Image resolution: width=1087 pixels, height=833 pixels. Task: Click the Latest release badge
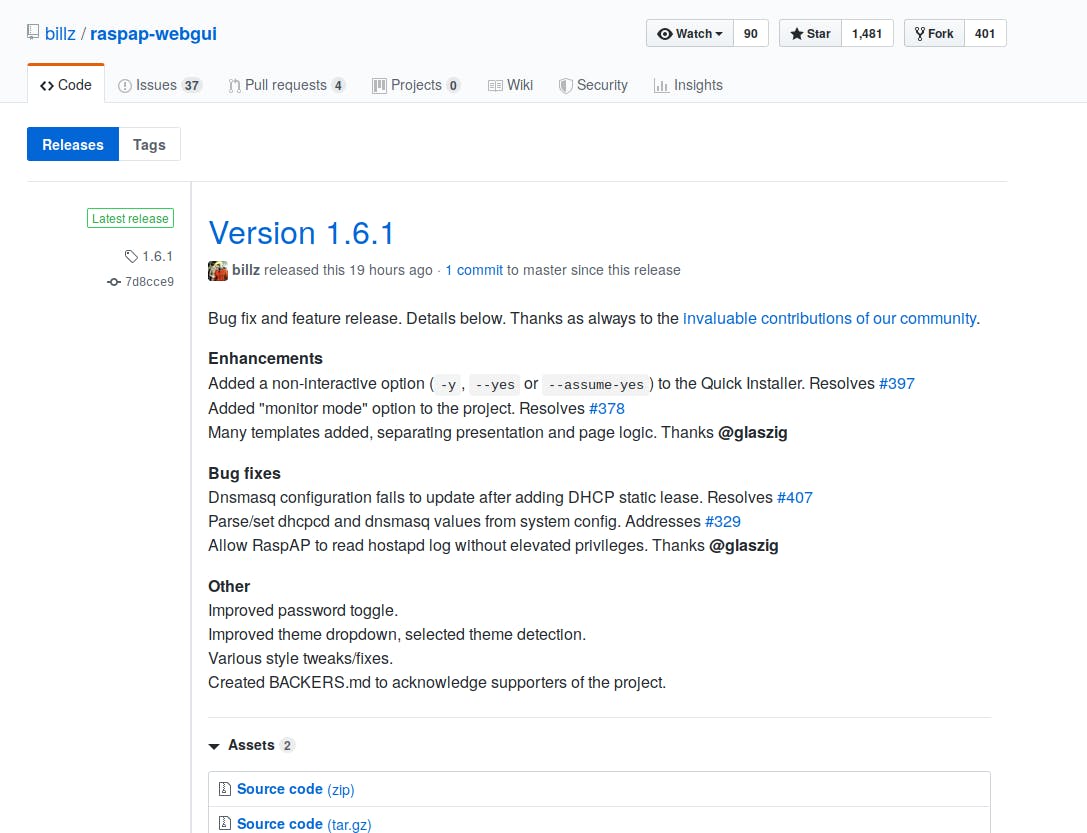click(130, 219)
